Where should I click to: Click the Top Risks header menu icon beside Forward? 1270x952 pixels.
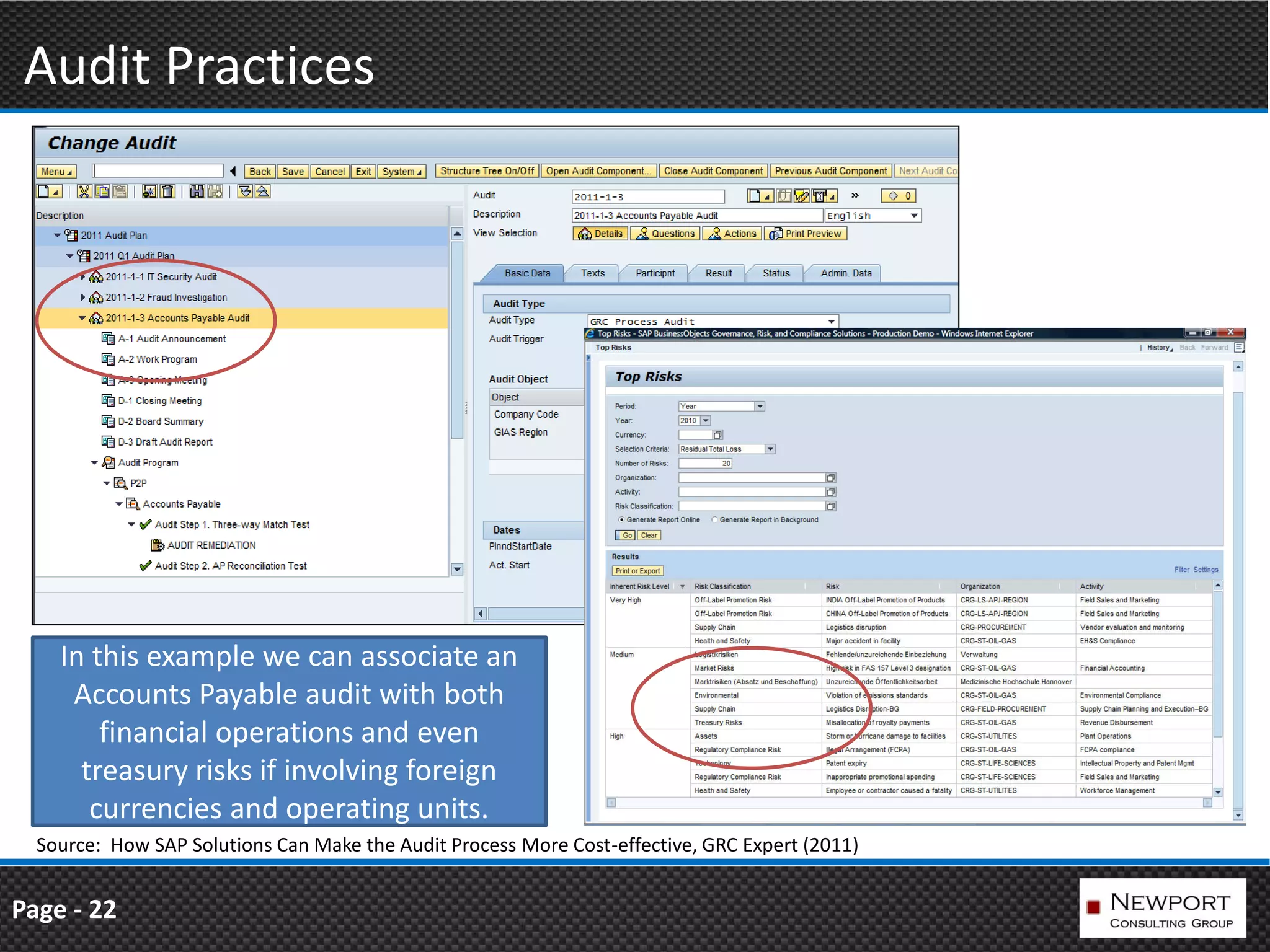(1238, 348)
